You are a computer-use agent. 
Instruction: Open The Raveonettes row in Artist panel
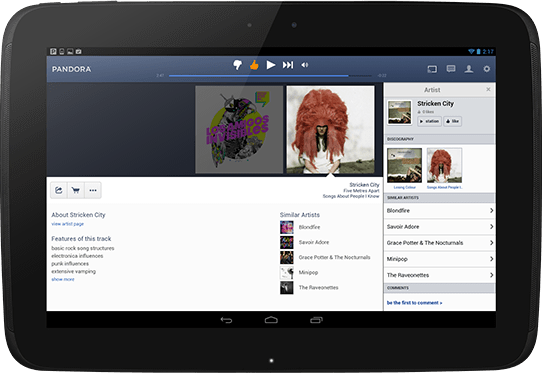[439, 275]
